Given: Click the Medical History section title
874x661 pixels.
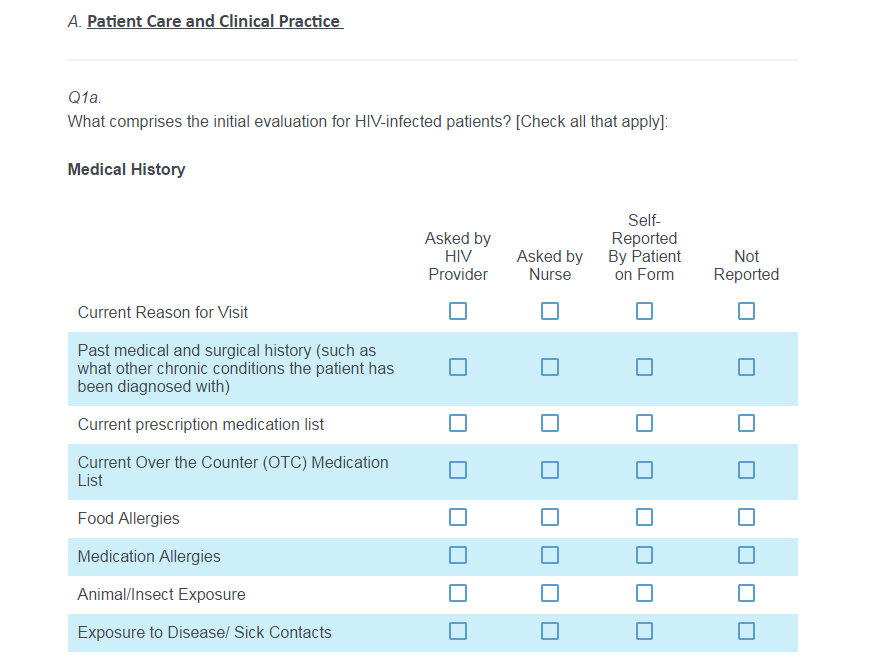Looking at the screenshot, I should [126, 169].
